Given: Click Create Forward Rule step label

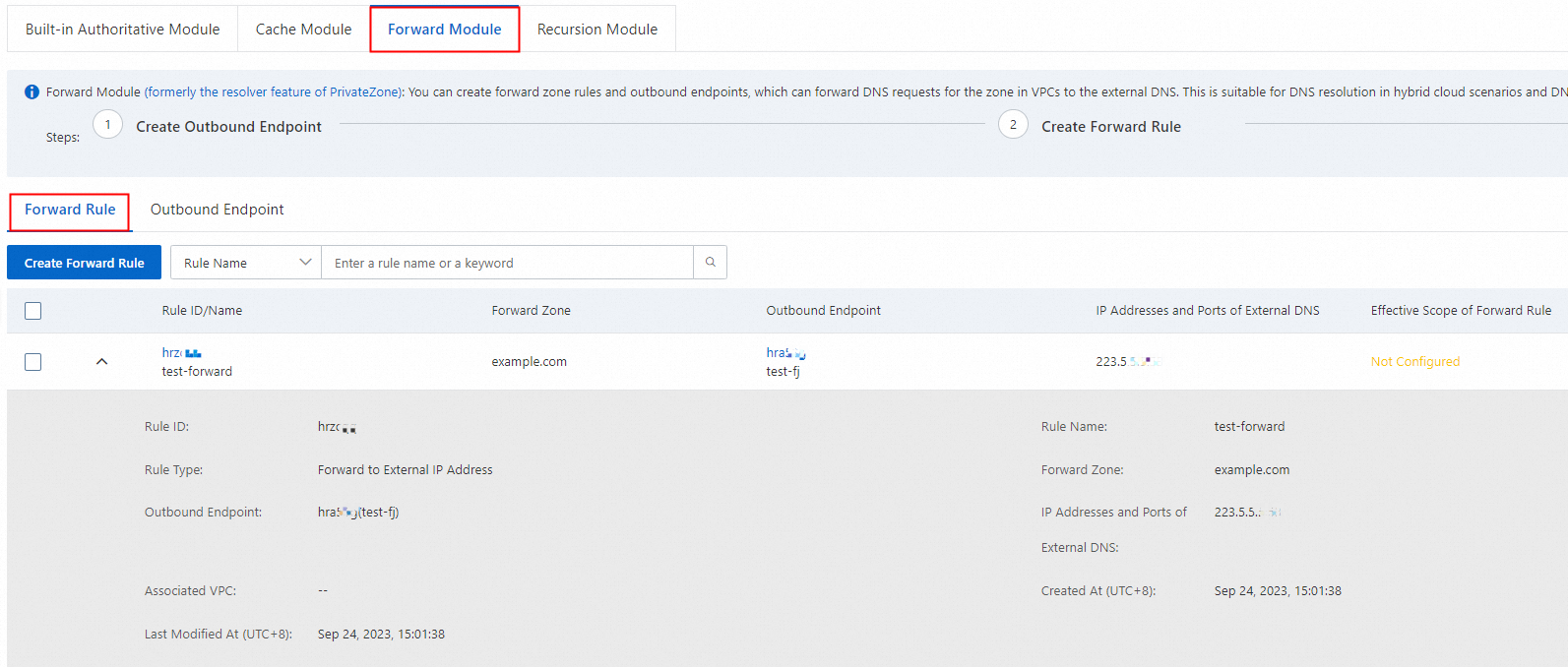Looking at the screenshot, I should pos(1111,127).
